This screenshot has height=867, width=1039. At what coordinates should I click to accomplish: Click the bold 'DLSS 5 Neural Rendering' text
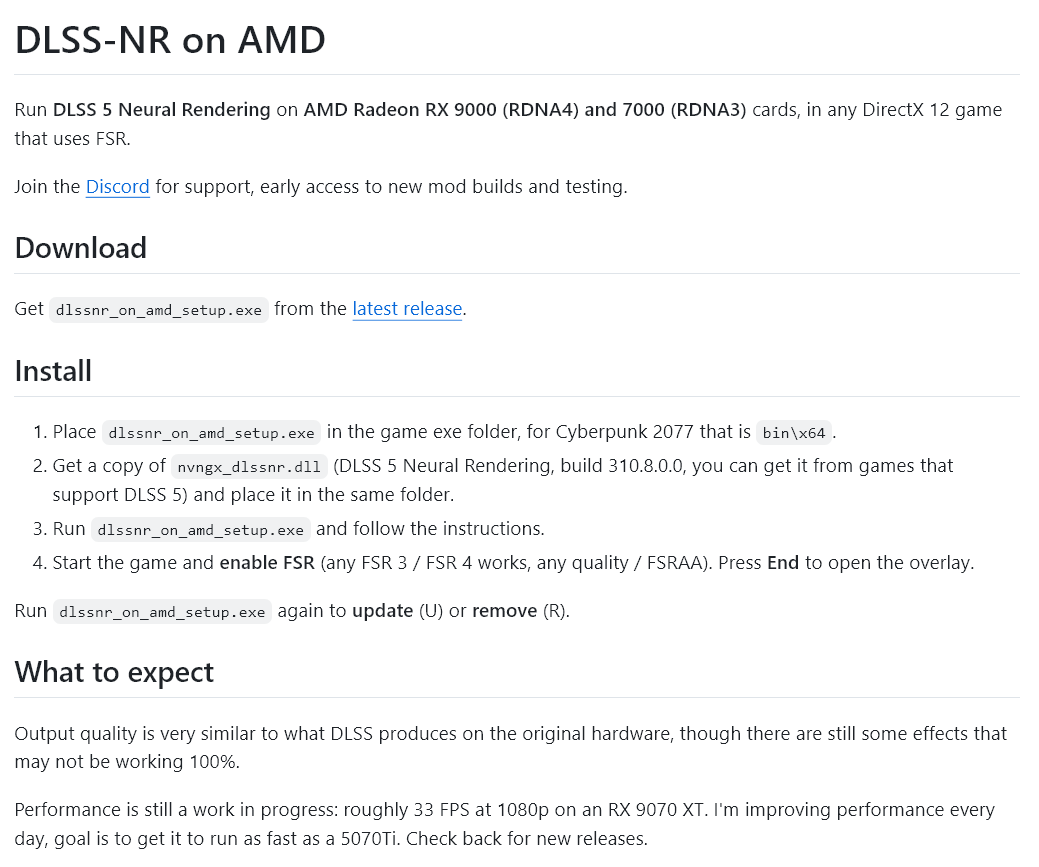point(162,109)
